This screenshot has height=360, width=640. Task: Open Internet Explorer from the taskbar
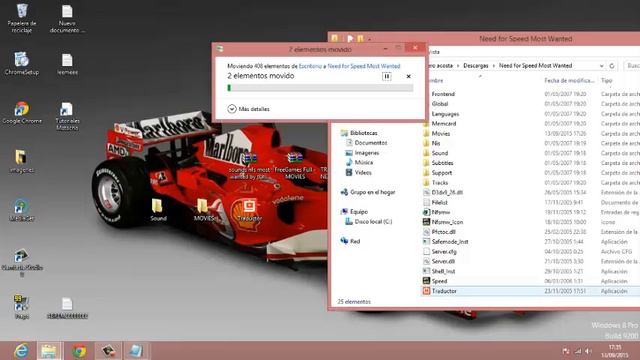point(21,351)
